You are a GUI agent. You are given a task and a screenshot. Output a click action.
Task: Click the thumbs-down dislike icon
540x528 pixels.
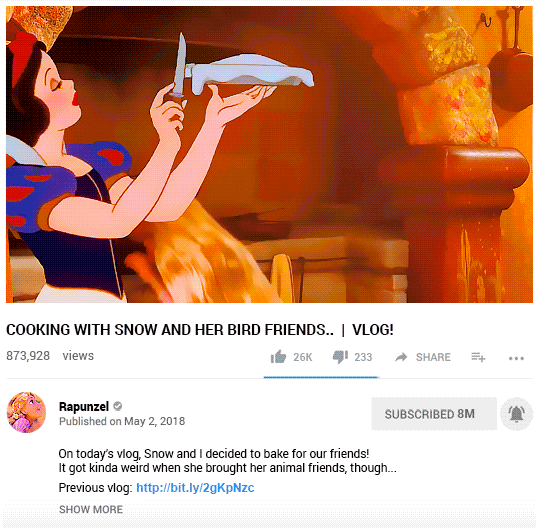[340, 357]
